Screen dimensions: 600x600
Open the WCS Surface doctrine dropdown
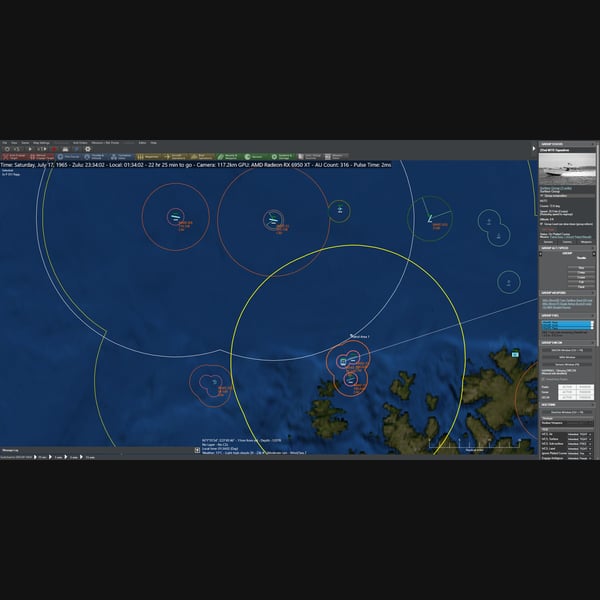[x=580, y=439]
